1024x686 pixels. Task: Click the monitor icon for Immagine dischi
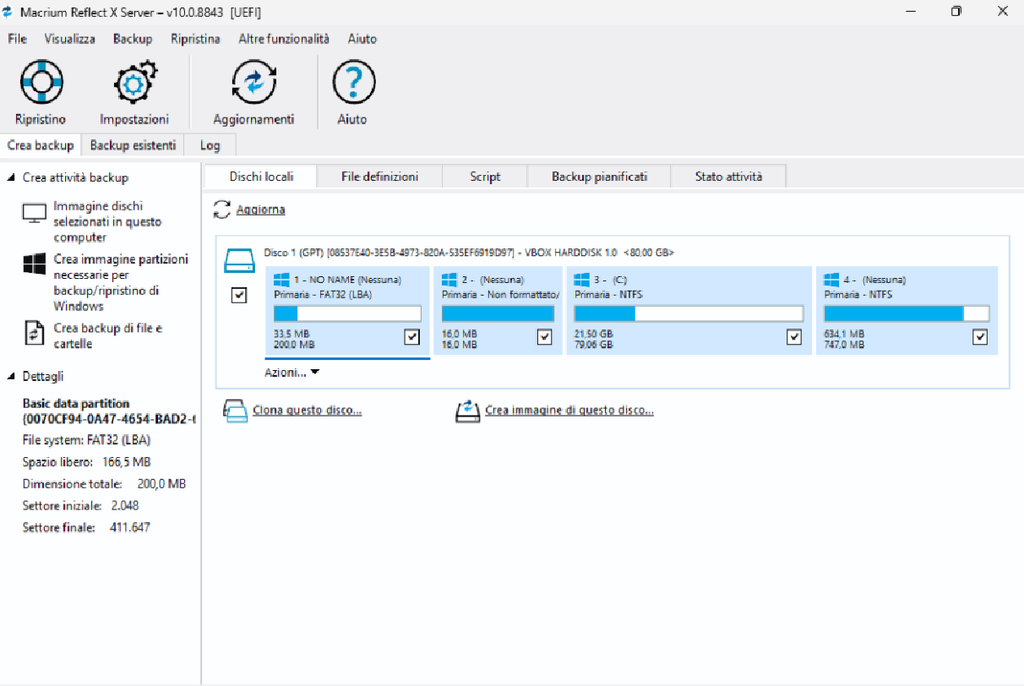click(34, 213)
